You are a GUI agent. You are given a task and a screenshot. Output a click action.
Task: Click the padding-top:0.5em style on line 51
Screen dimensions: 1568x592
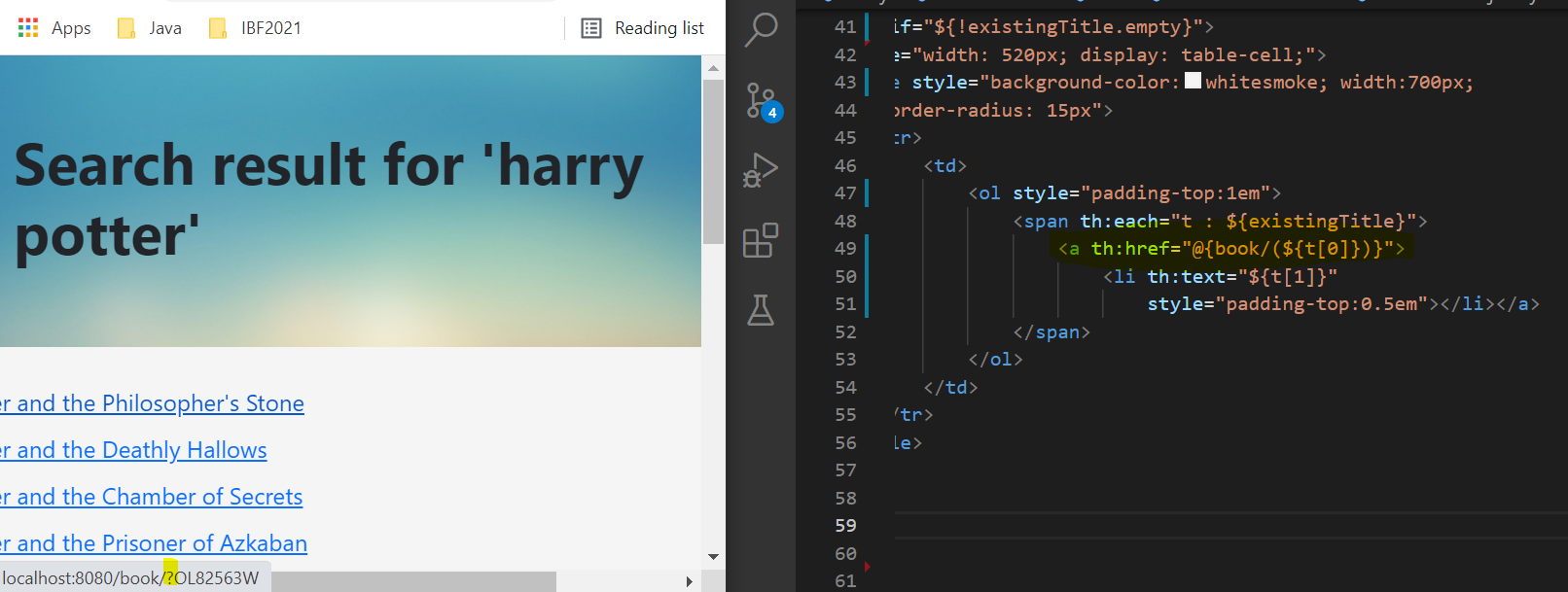(1288, 304)
